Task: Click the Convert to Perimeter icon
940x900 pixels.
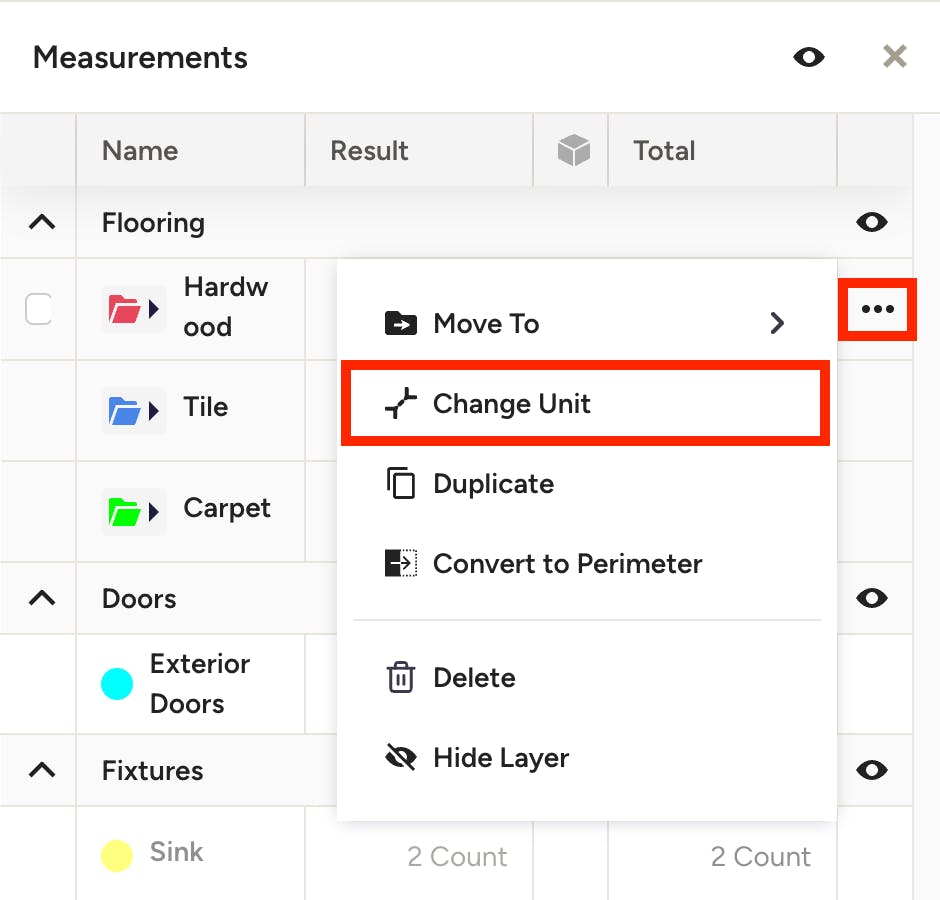Action: click(x=400, y=563)
